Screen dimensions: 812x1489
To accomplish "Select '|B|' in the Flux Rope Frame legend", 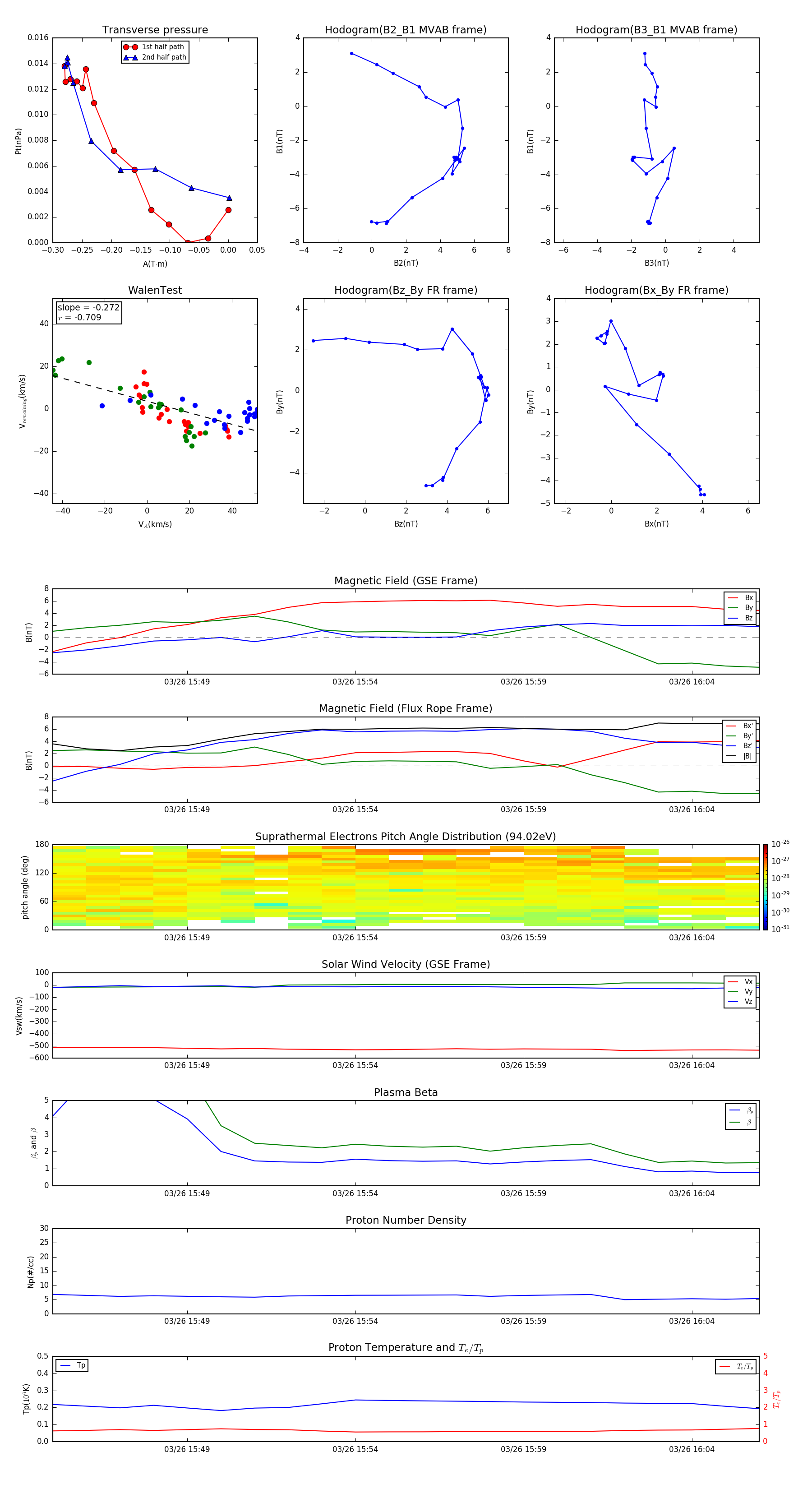I will pyautogui.click(x=739, y=756).
